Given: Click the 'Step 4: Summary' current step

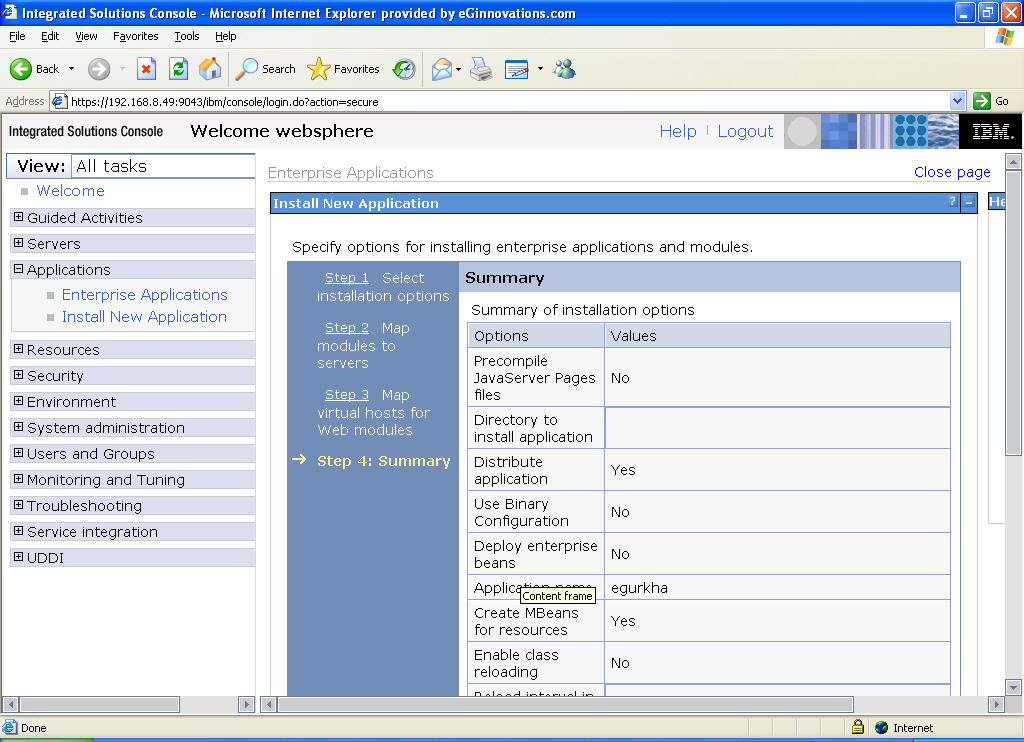Looking at the screenshot, I should pos(383,461).
